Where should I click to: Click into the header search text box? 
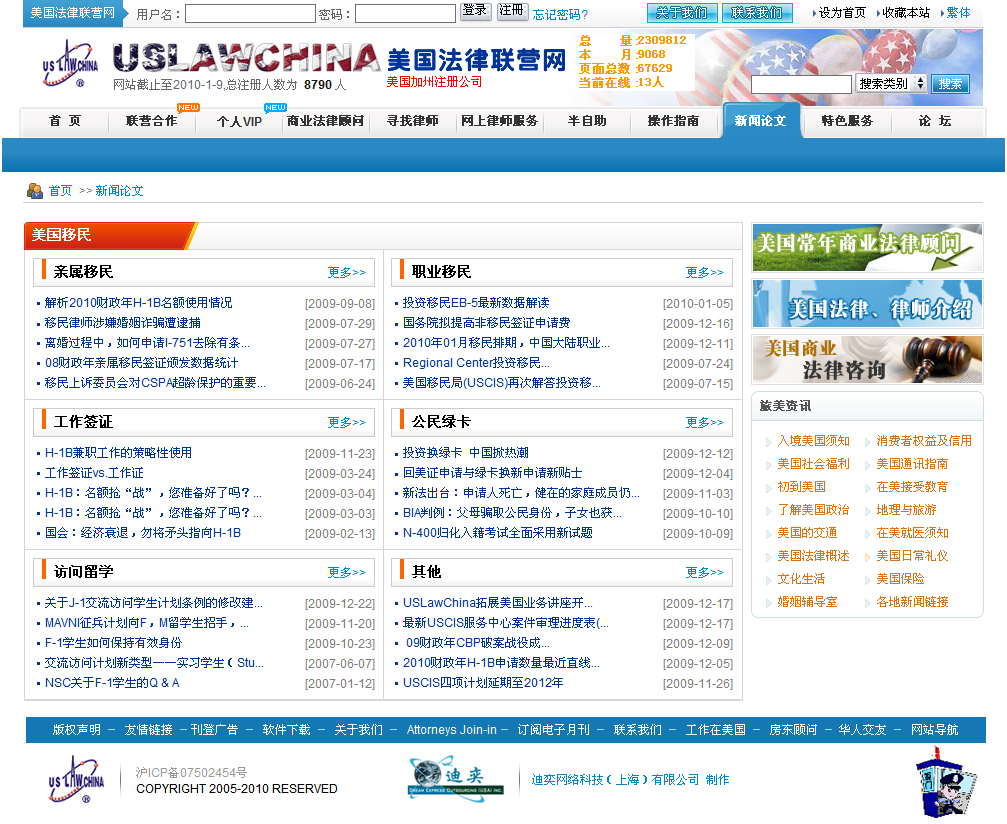(801, 84)
